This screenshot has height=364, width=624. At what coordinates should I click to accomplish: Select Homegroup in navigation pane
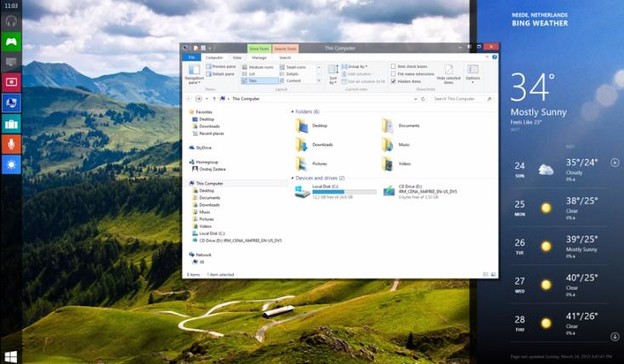pos(203,162)
